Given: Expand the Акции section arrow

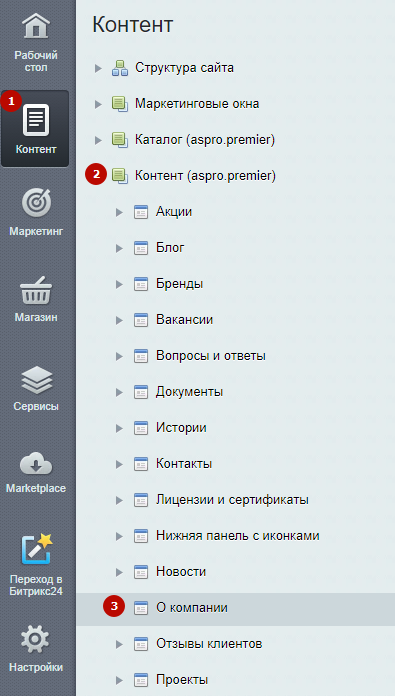Looking at the screenshot, I should tap(119, 212).
